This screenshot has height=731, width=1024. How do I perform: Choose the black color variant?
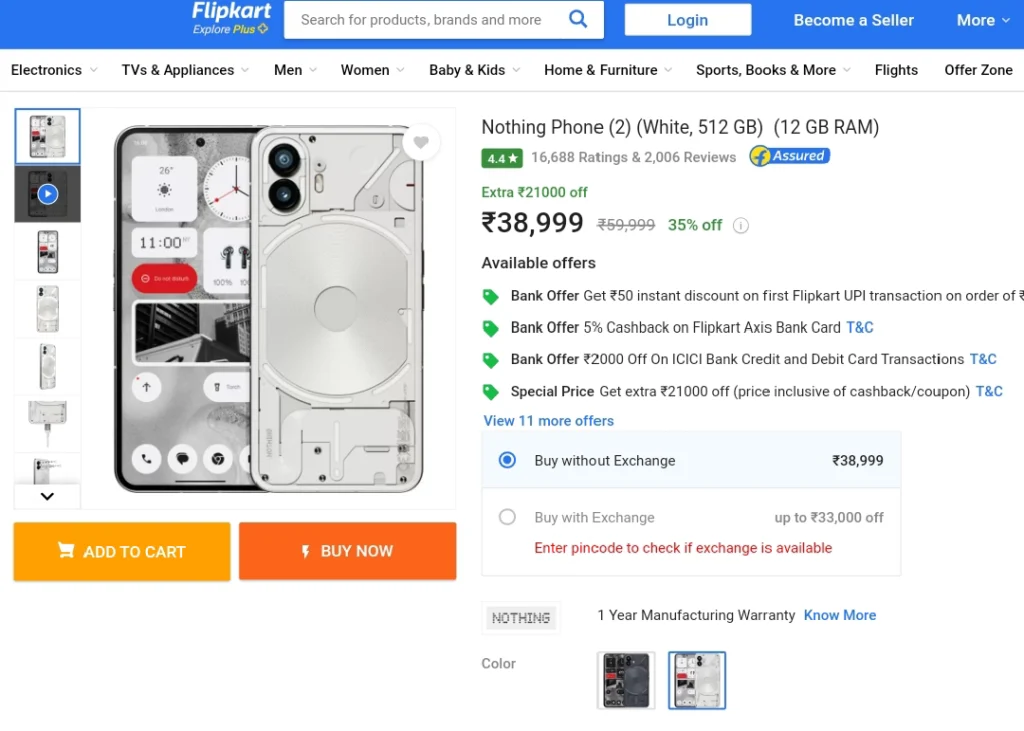[626, 680]
